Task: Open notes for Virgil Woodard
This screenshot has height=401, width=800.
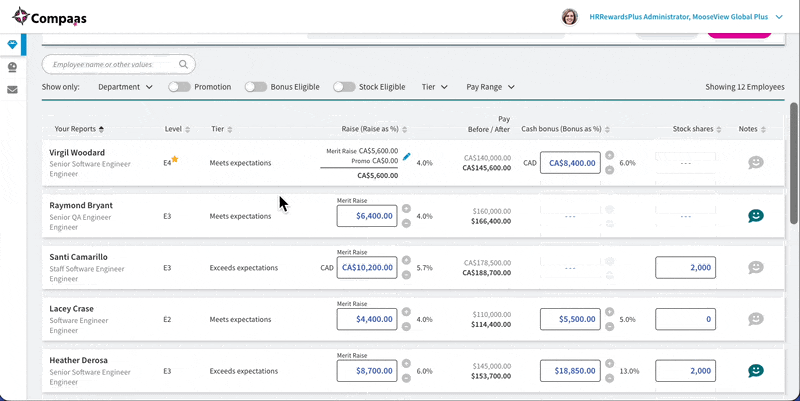Action: pos(756,163)
